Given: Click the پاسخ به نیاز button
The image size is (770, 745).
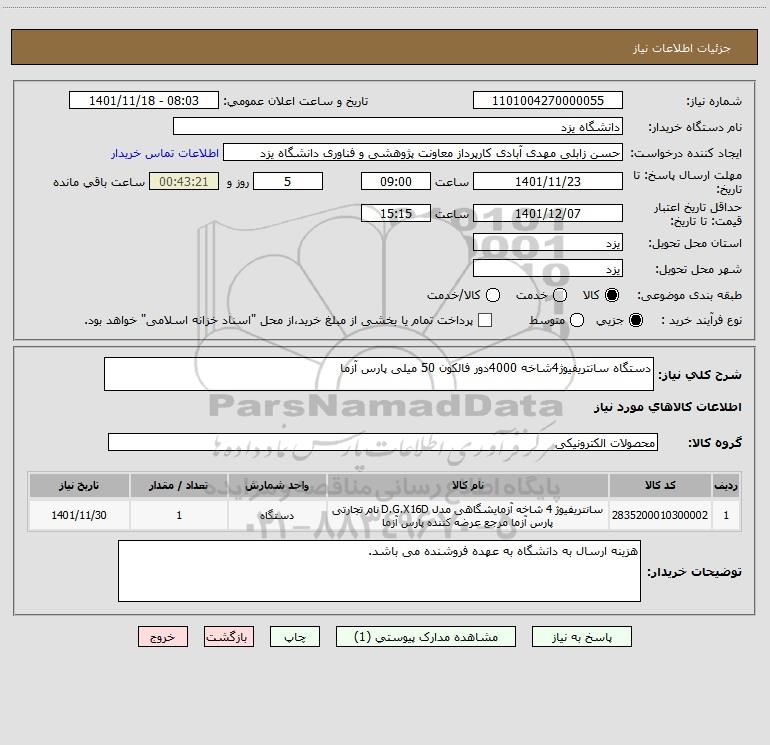Looking at the screenshot, I should [581, 637].
